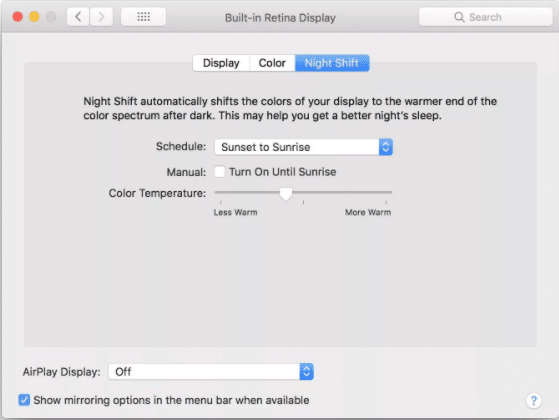The image size is (559, 420).
Task: Click the magnifying glass search icon
Action: click(459, 17)
